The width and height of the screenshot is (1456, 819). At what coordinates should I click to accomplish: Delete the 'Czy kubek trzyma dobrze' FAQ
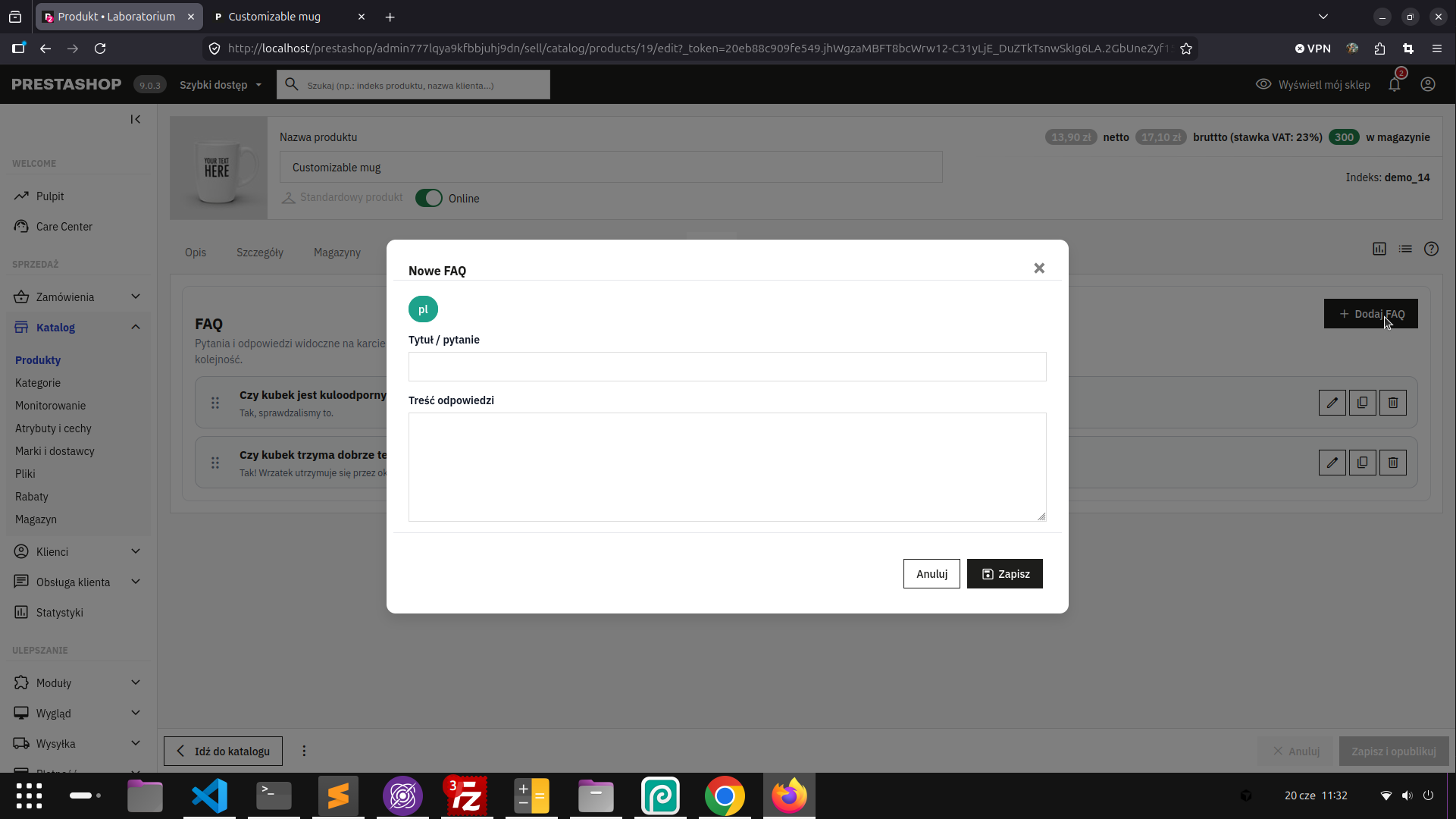1393,463
